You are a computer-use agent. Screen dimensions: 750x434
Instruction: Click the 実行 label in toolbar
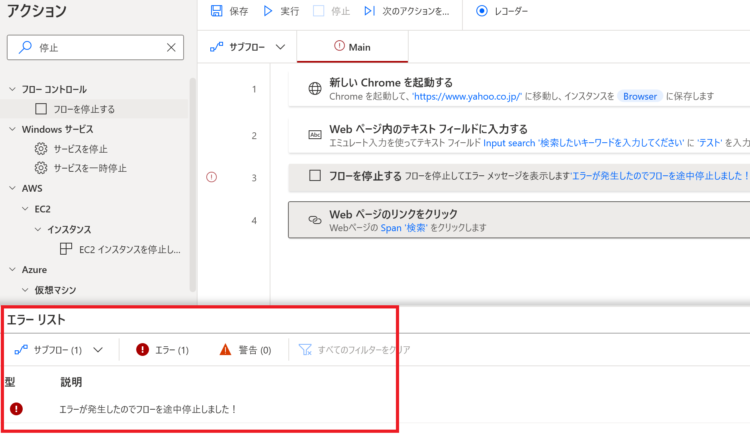pos(290,11)
